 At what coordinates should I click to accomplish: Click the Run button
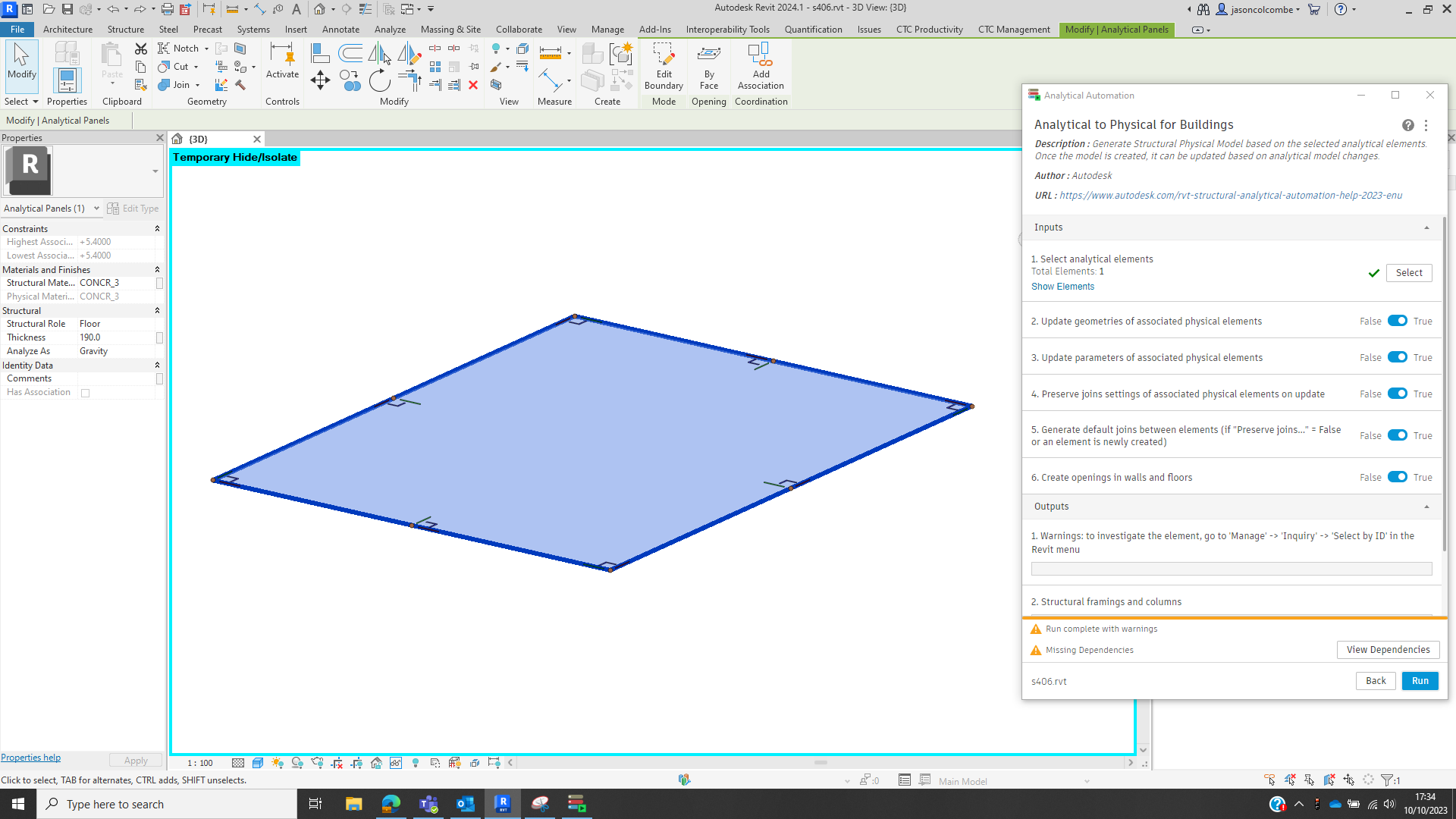[1420, 681]
